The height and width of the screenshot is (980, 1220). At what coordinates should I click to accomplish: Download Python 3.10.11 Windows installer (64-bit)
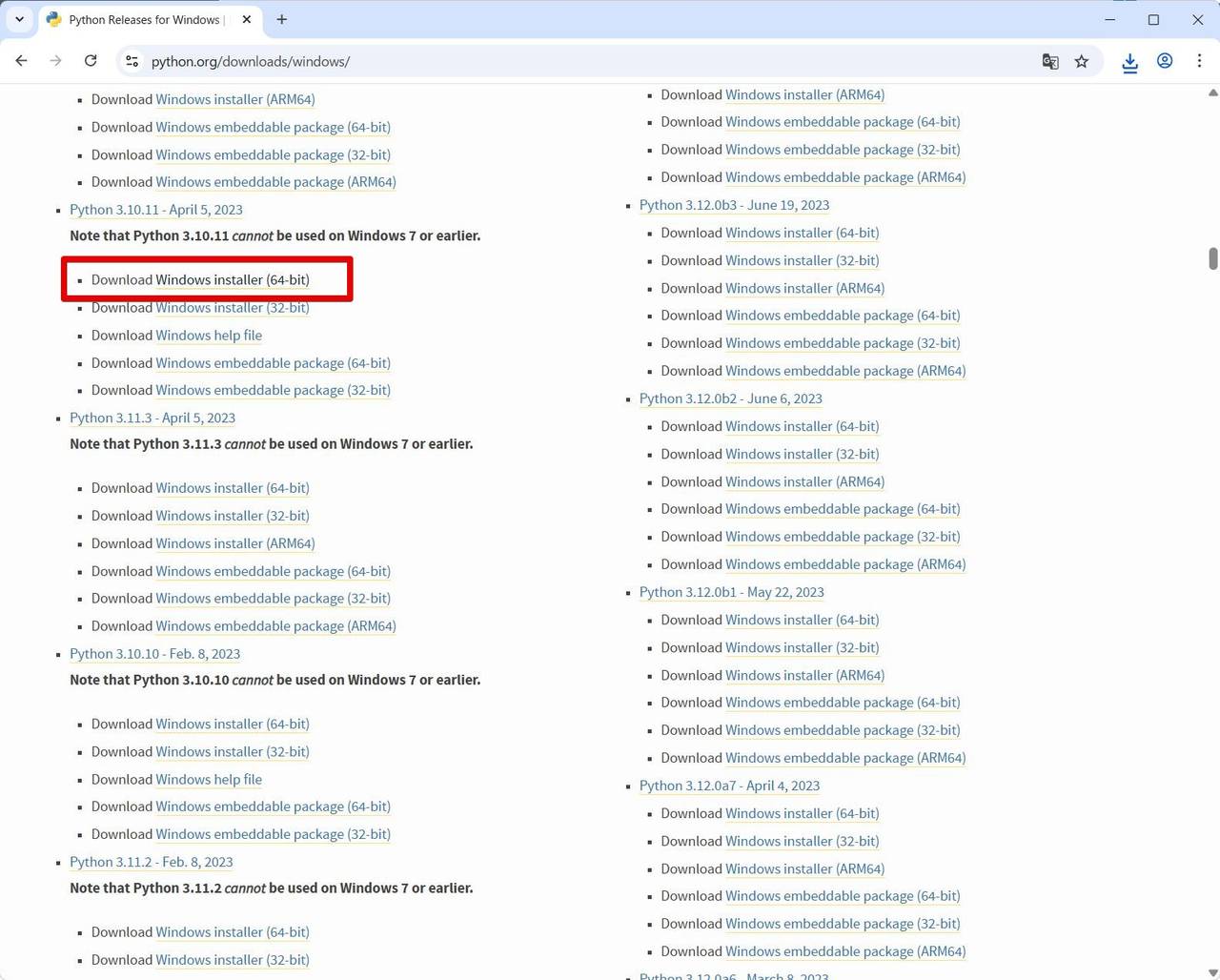233,279
